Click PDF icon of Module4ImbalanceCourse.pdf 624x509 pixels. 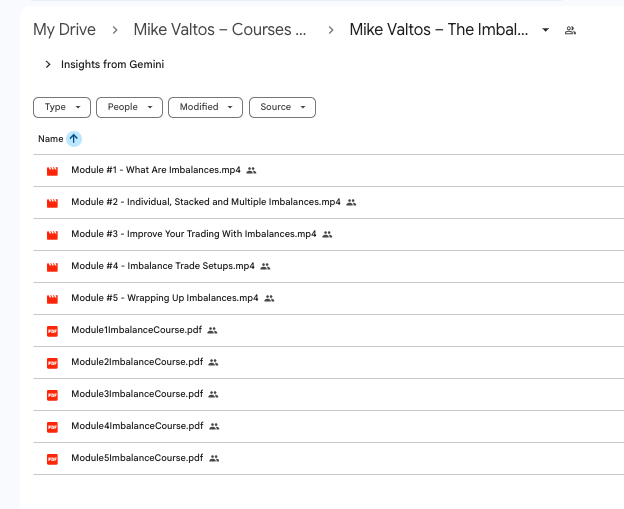(52, 427)
